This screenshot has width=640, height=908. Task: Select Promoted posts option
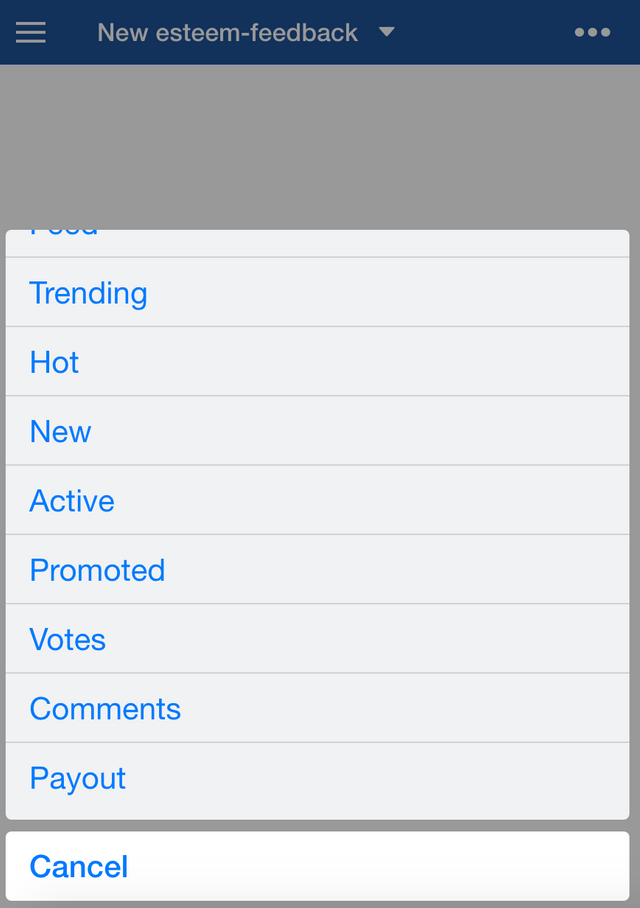coord(317,570)
